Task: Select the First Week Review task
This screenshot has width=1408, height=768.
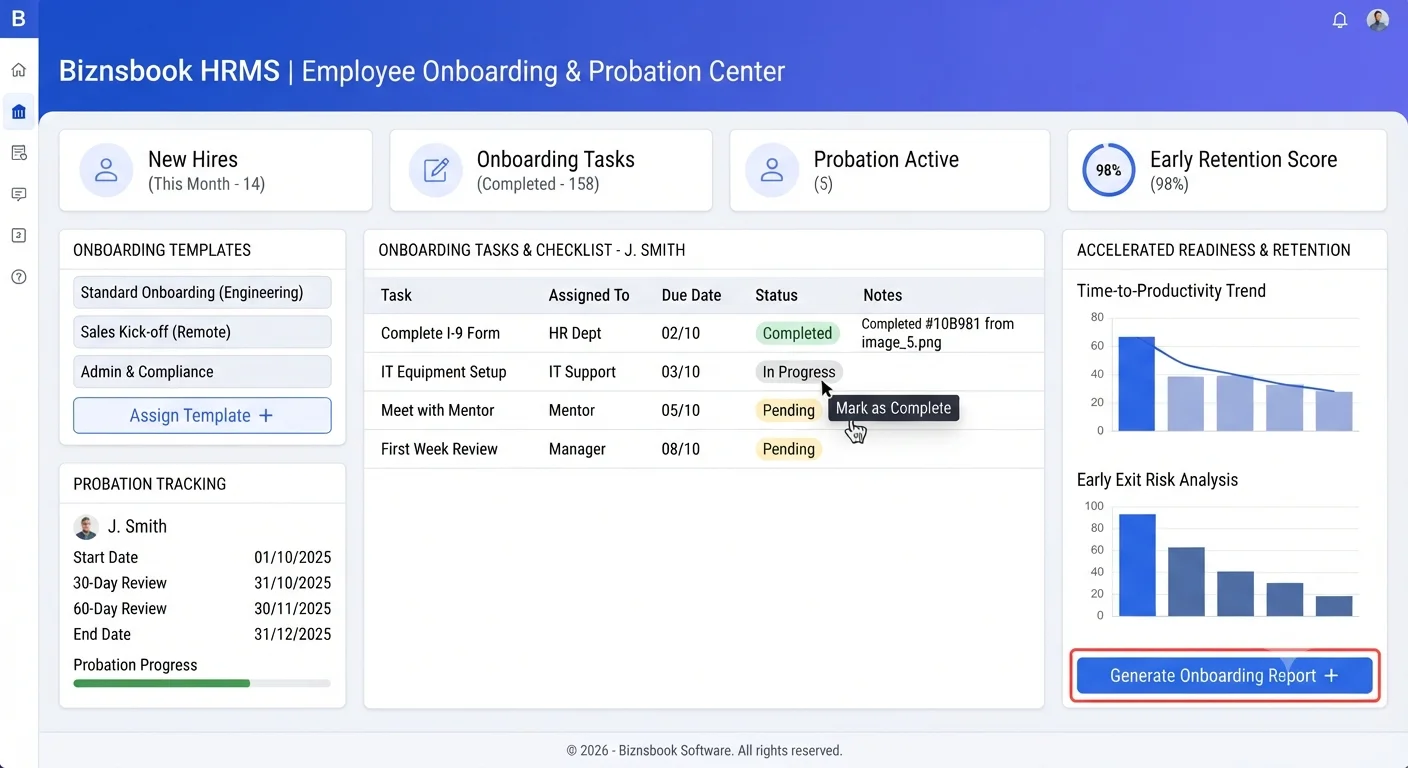Action: click(x=439, y=449)
